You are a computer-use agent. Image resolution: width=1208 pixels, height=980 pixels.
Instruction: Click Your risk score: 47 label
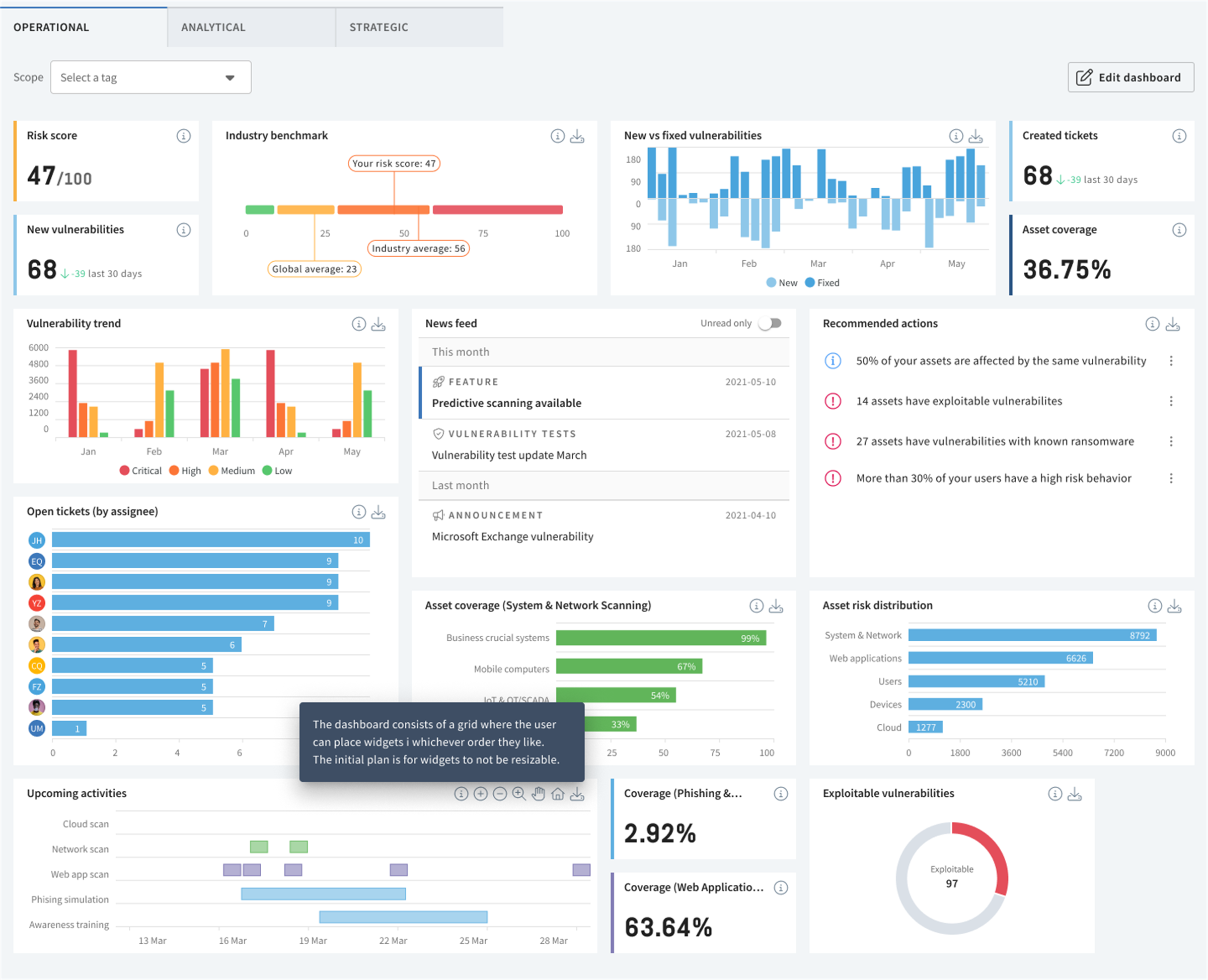[395, 164]
